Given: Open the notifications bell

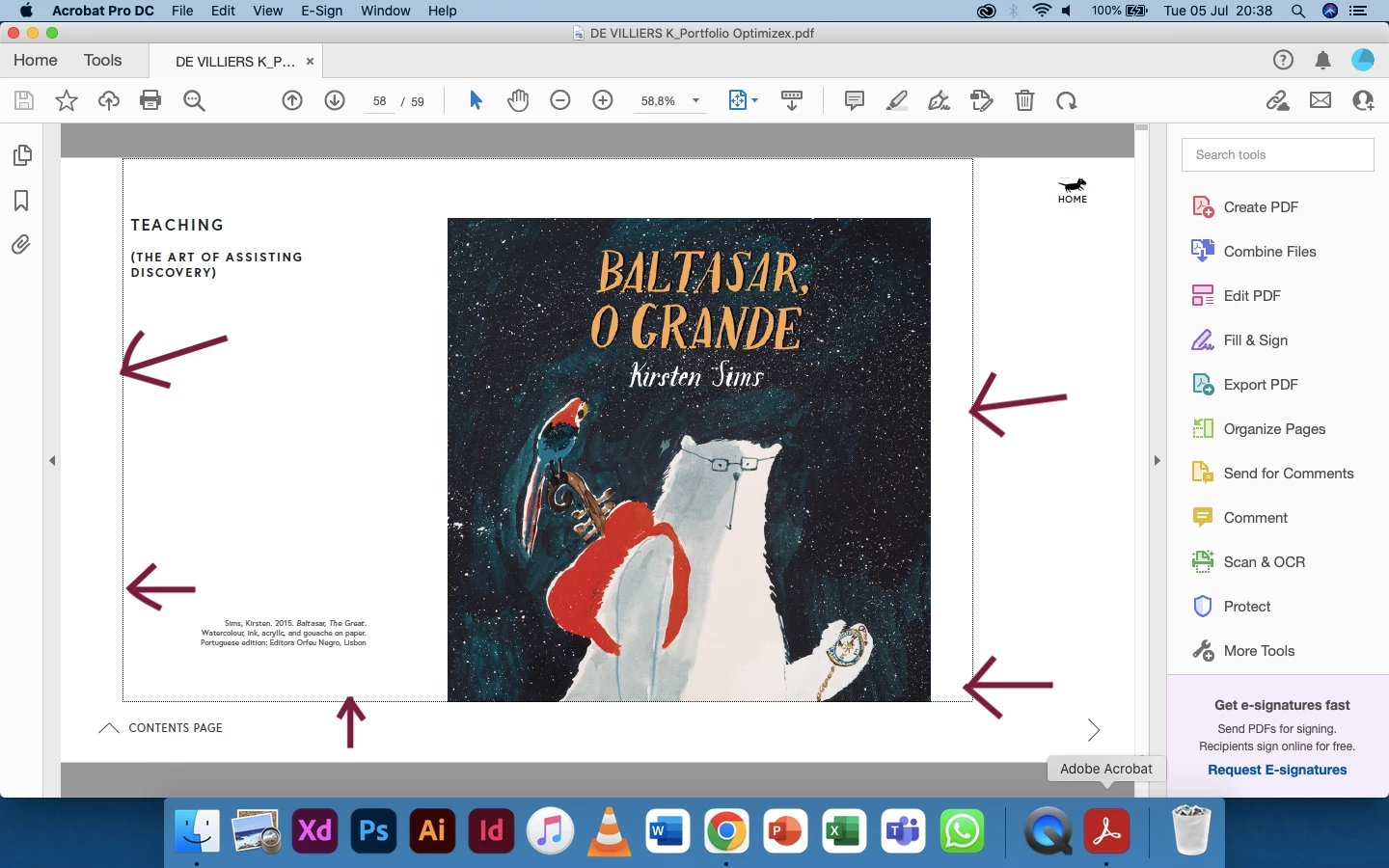Looking at the screenshot, I should click(x=1323, y=60).
